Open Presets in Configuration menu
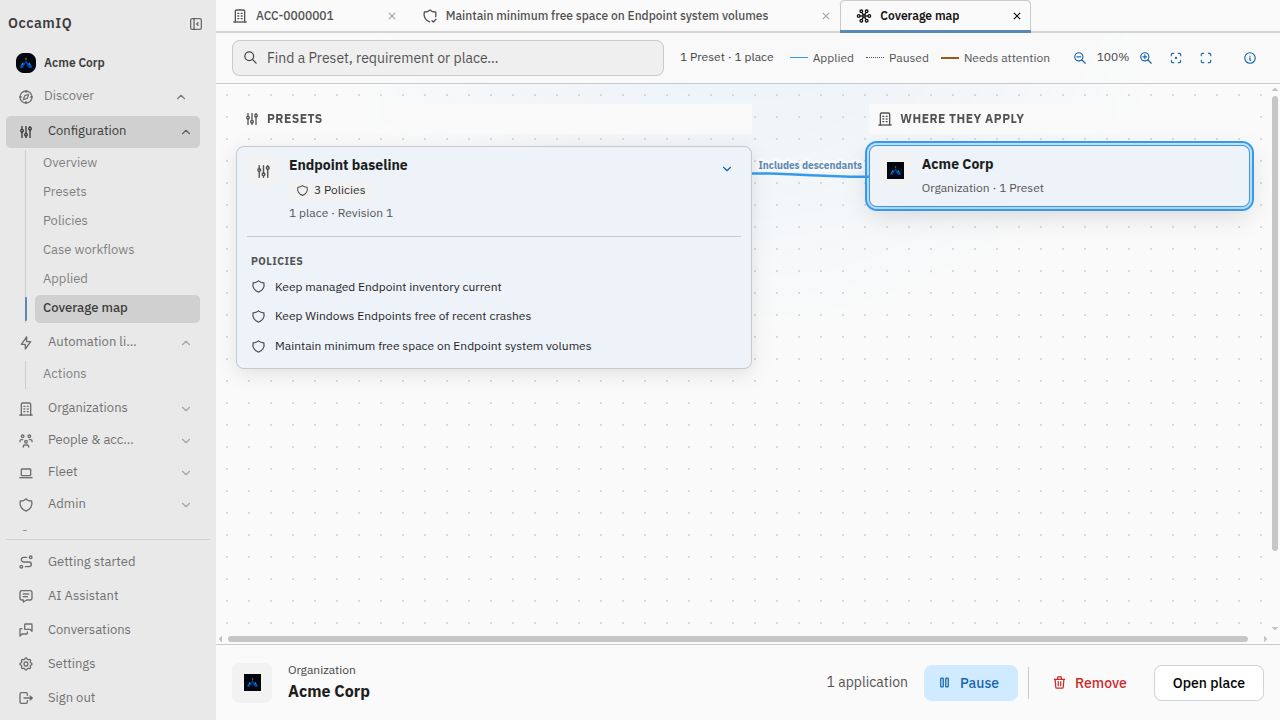 65,192
